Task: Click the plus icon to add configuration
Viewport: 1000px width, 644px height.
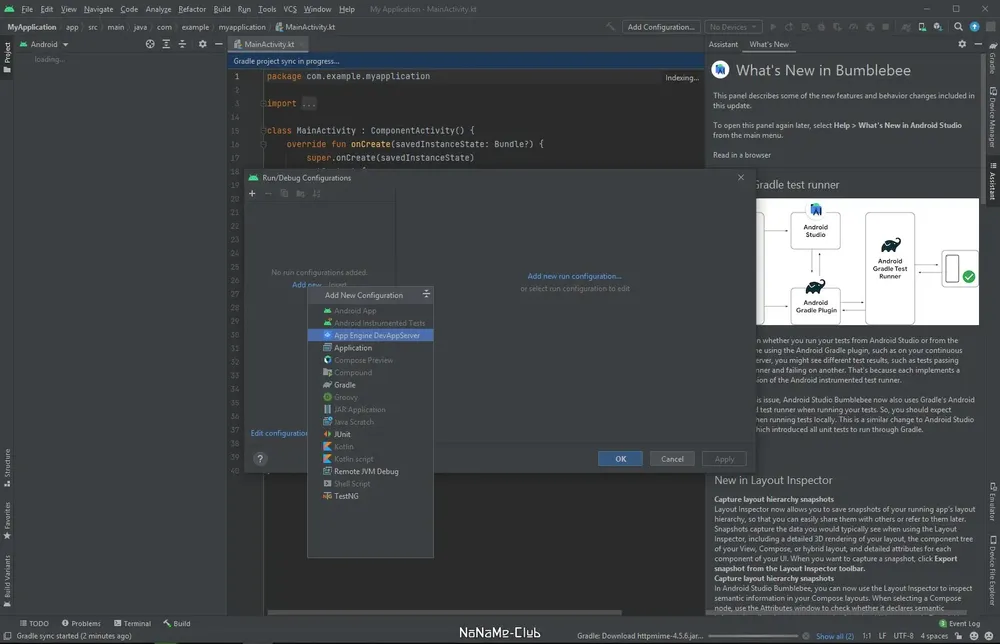Action: [252, 193]
